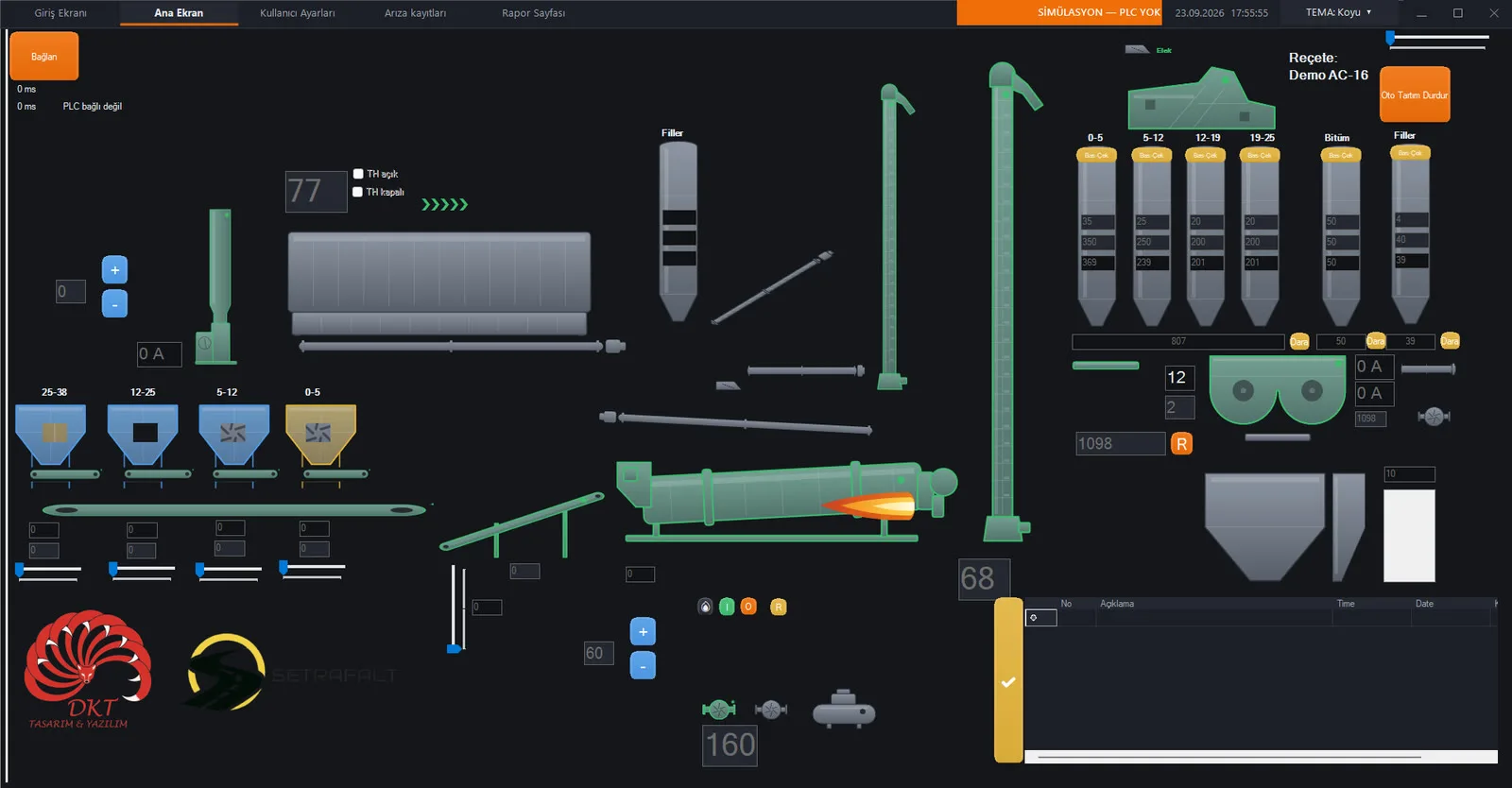This screenshot has height=788, width=1512.
Task: Click the orange Bağlan connect button
Action: pyautogui.click(x=44, y=57)
